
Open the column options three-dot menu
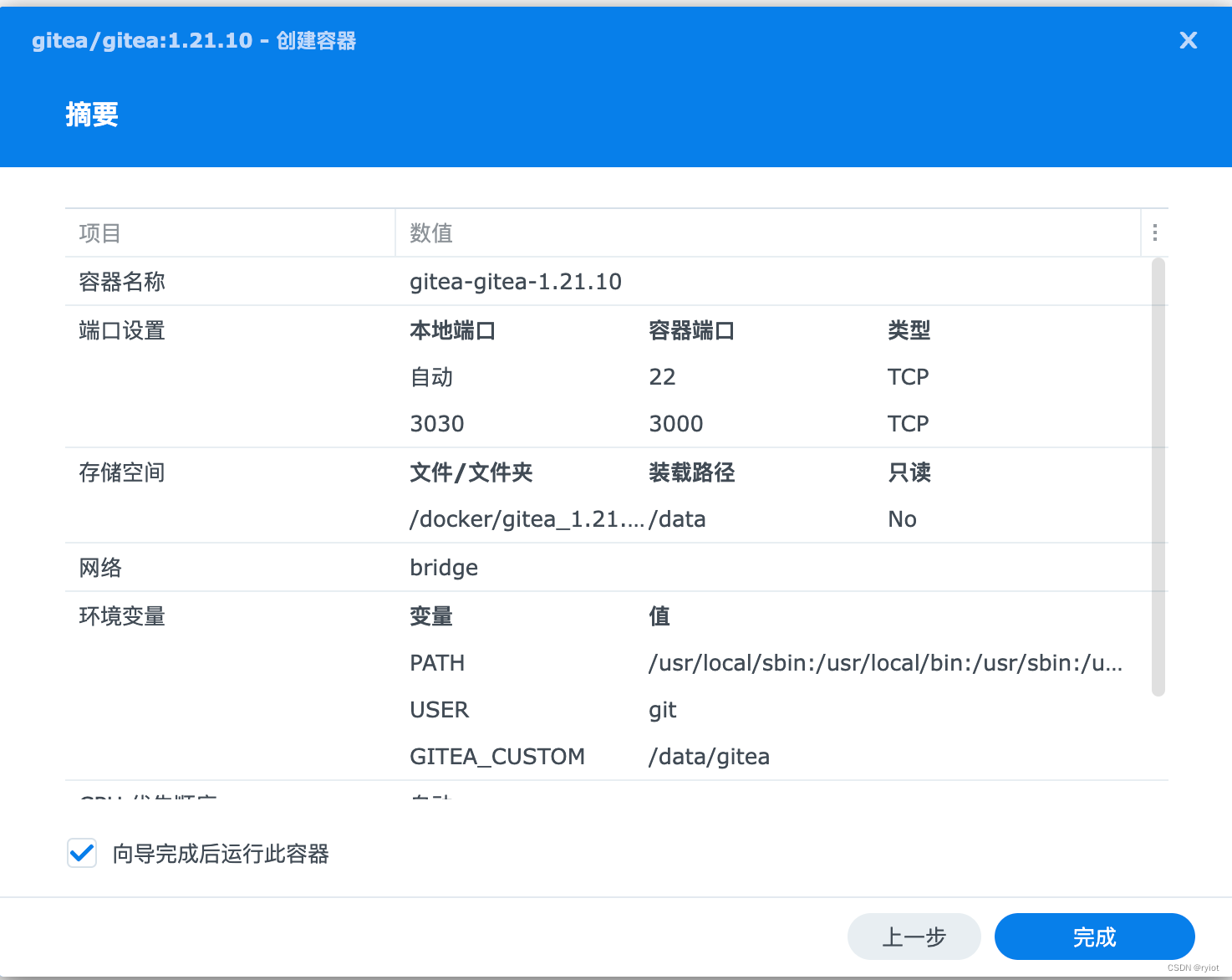coord(1154,232)
